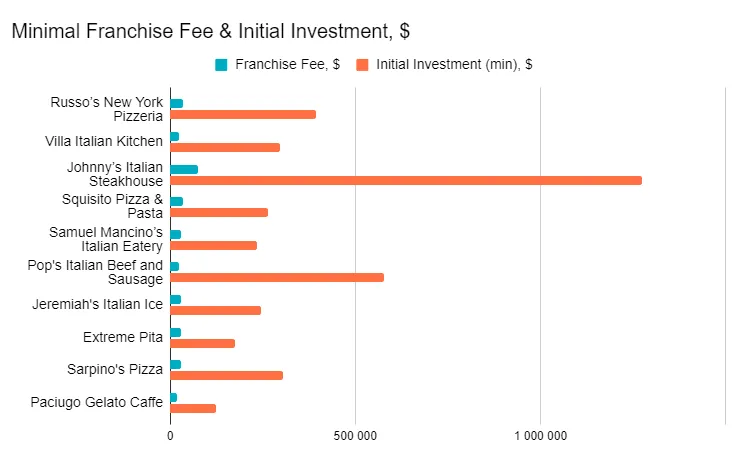
Task: Click Samuel Mancino's Italian Eatery orange bar
Action: 213,245
